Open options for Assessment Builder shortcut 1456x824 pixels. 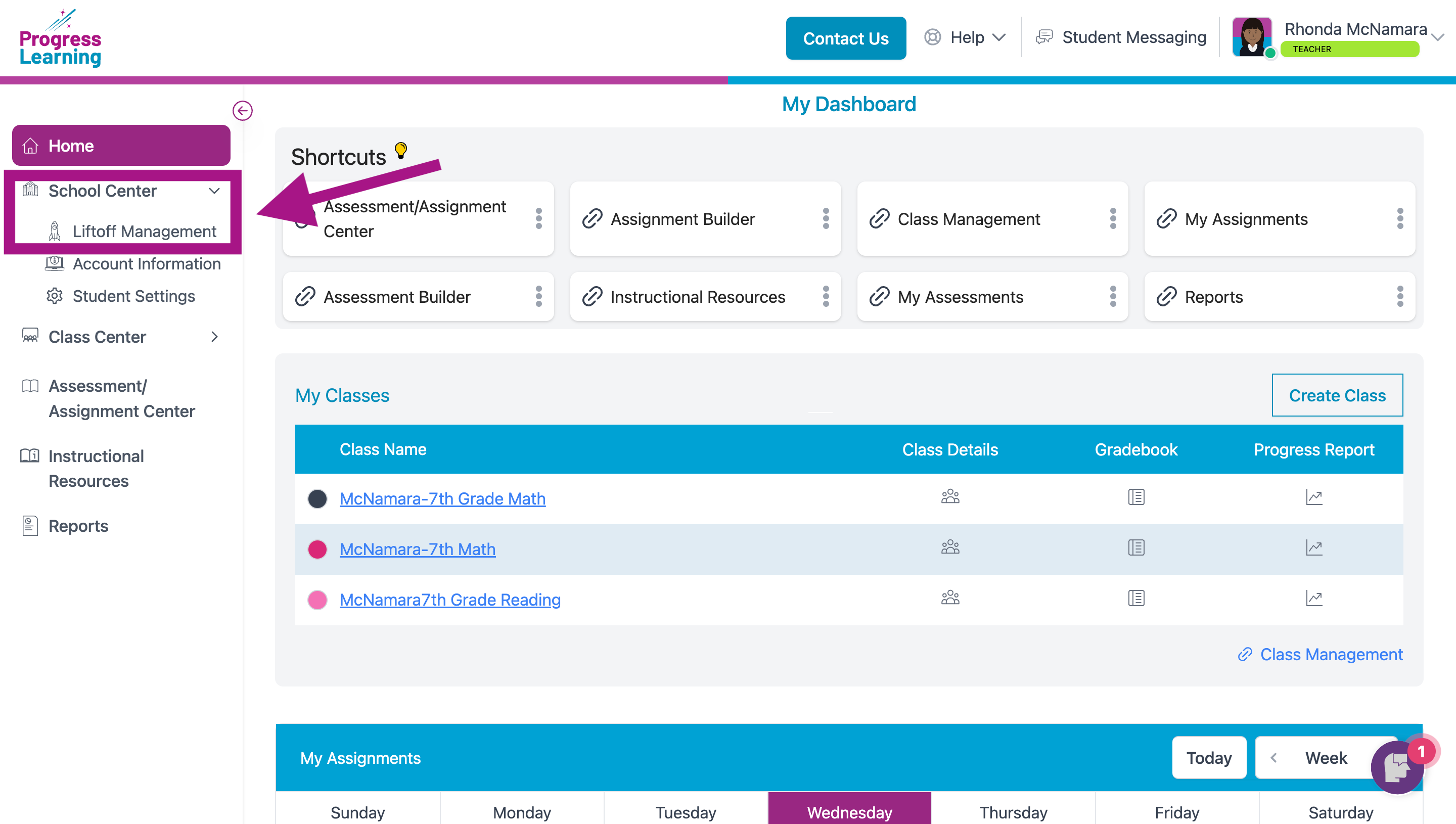point(539,297)
